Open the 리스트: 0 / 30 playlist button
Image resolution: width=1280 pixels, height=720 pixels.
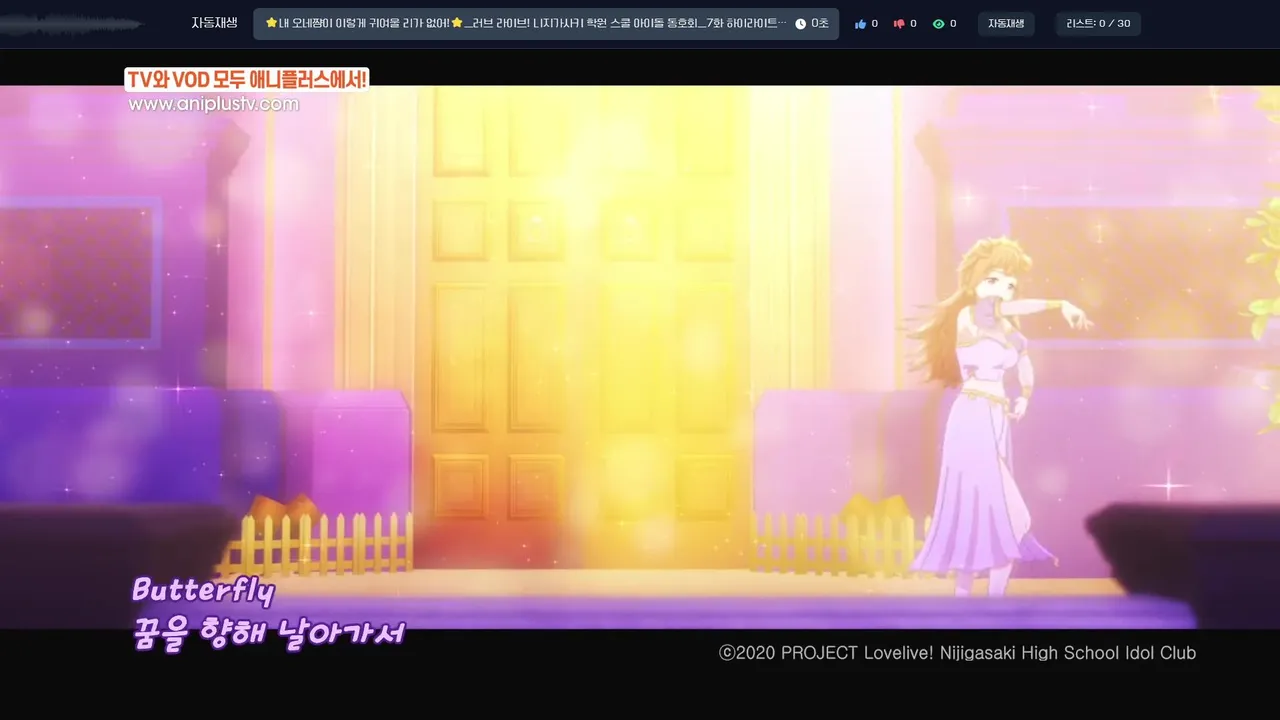[x=1098, y=24]
